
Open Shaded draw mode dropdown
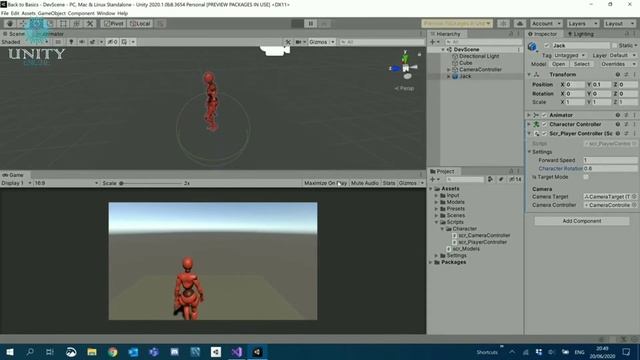[x=25, y=42]
